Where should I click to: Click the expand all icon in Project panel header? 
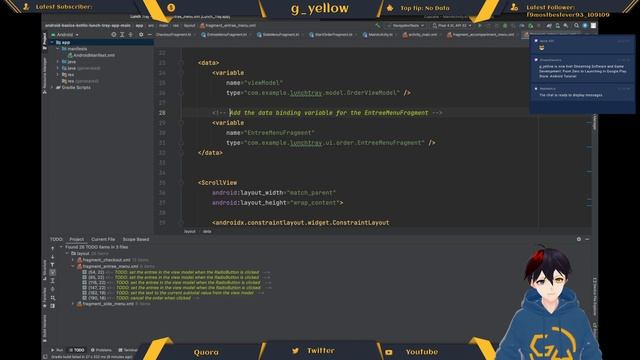(122, 35)
